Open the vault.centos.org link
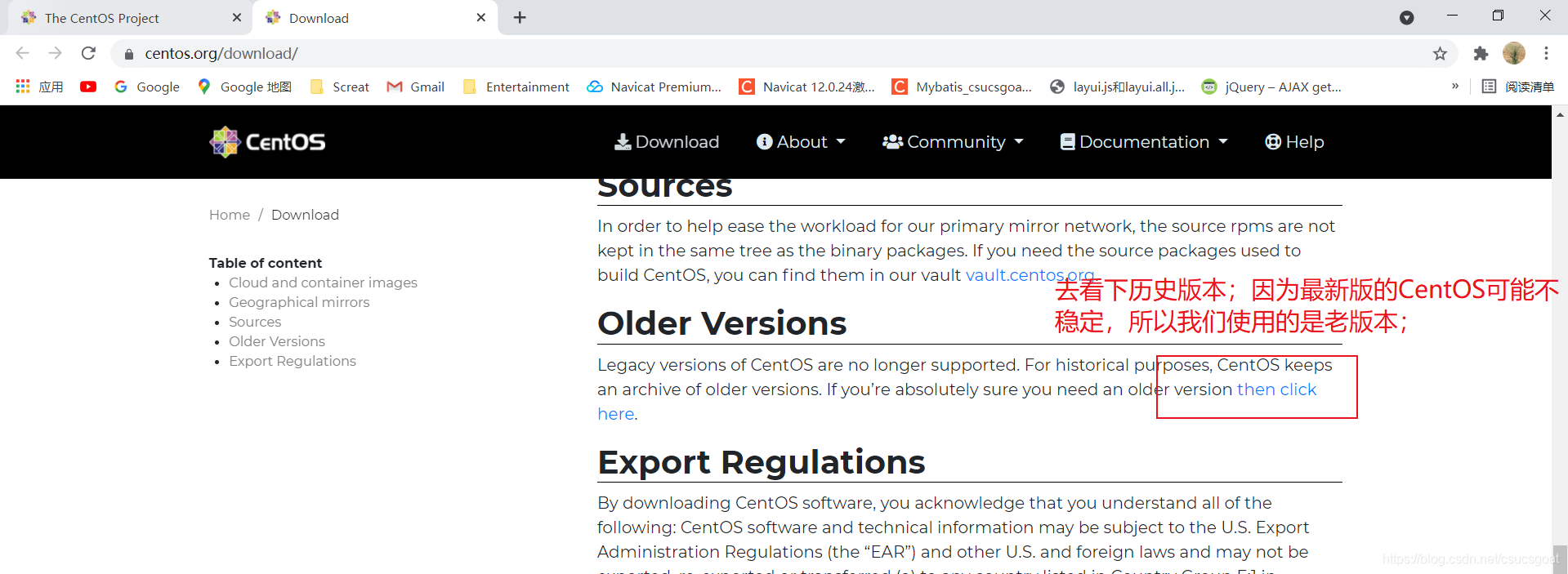Image resolution: width=1568 pixels, height=574 pixels. [1030, 275]
